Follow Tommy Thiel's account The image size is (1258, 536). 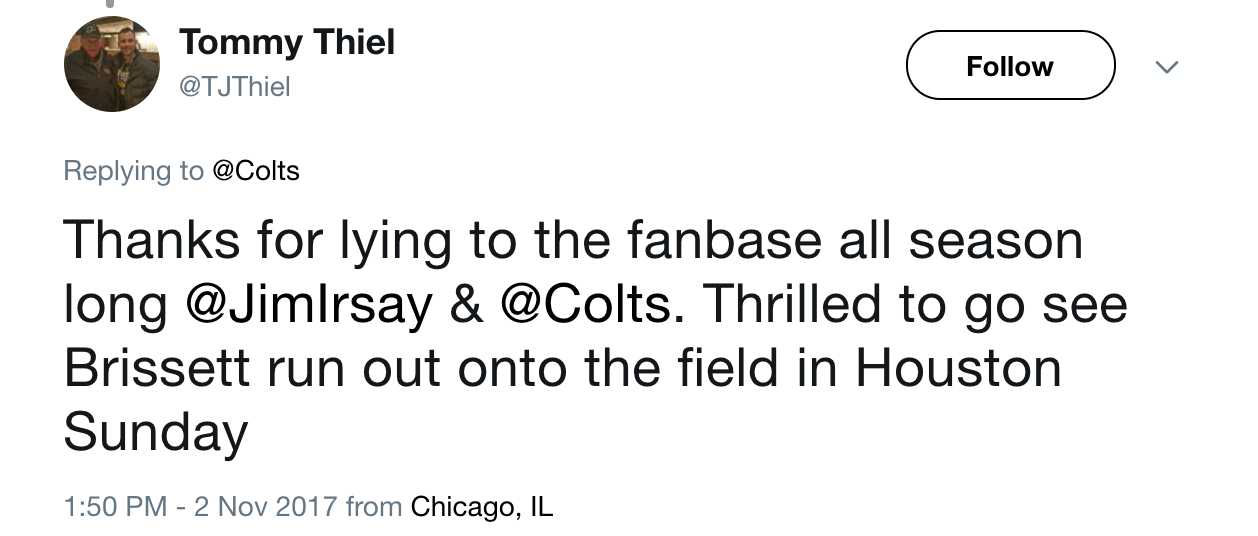click(x=1010, y=66)
